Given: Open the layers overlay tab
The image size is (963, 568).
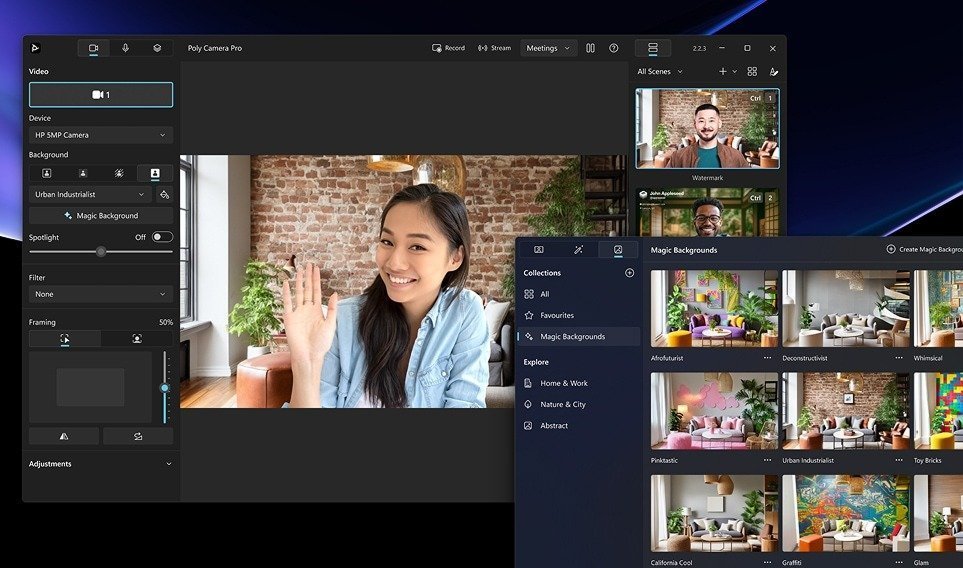Looking at the screenshot, I should 157,48.
